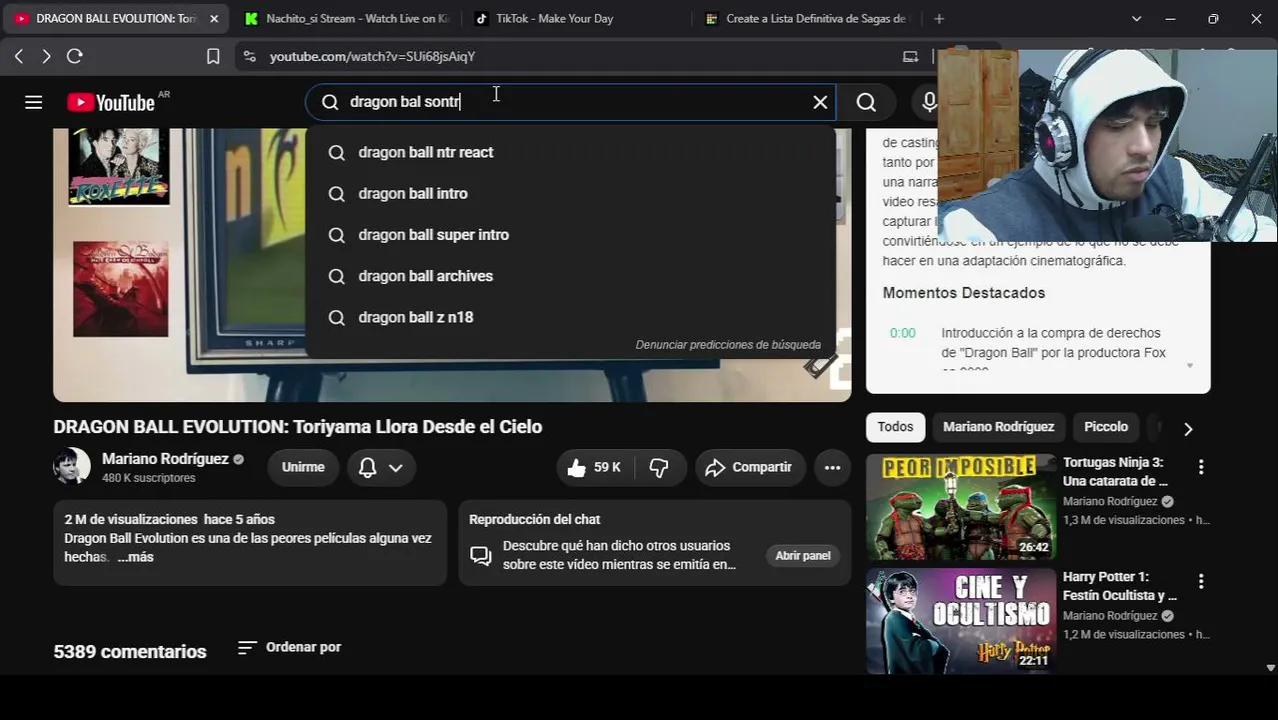This screenshot has height=720, width=1278.
Task: Open the browser tab list dropdown chevron
Action: [1136, 19]
